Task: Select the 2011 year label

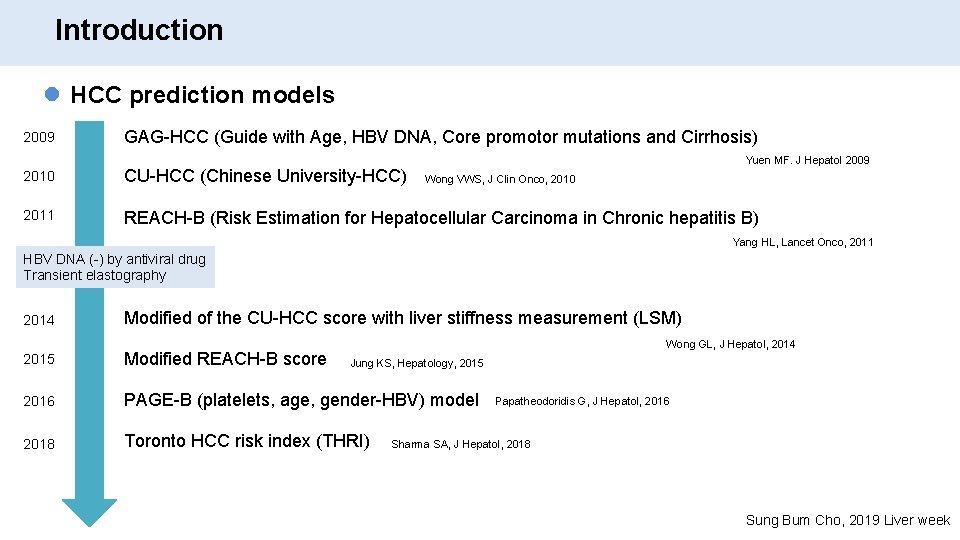Action: point(39,214)
